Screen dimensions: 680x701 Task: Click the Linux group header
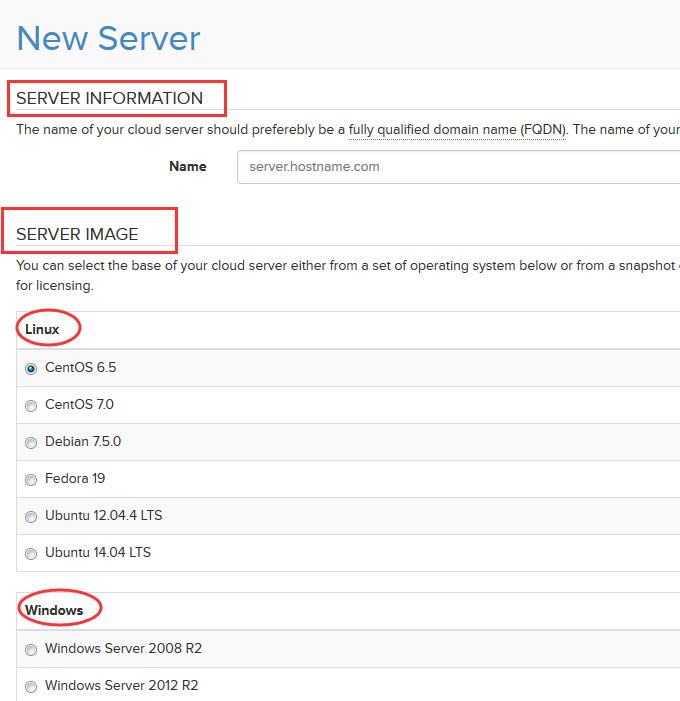42,329
